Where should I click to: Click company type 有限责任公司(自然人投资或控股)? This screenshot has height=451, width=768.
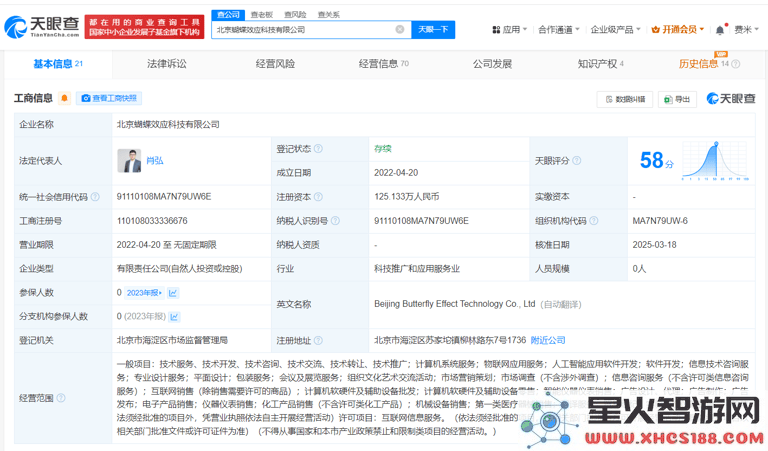click(x=179, y=269)
